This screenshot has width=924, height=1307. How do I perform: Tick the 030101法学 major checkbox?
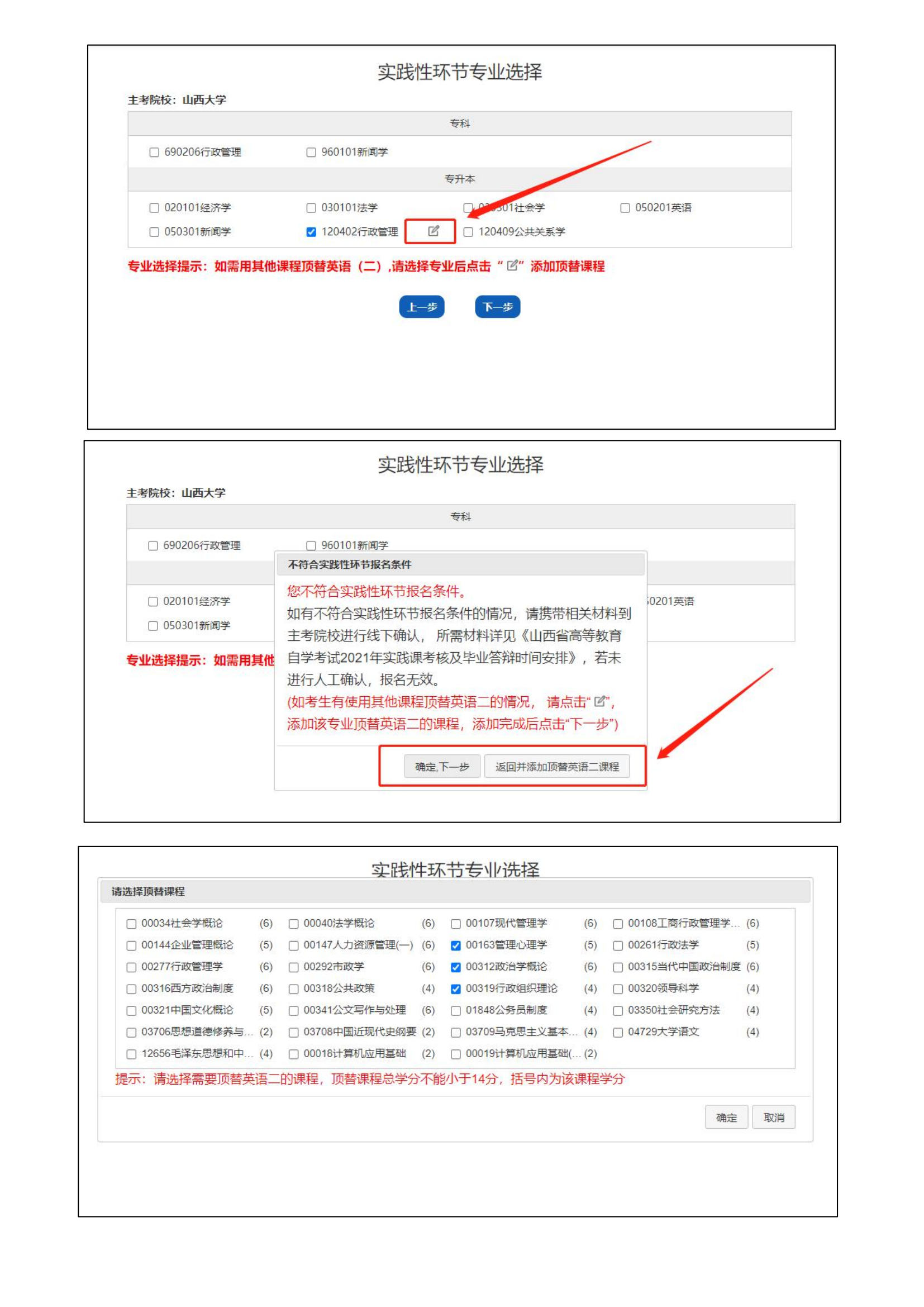click(311, 208)
